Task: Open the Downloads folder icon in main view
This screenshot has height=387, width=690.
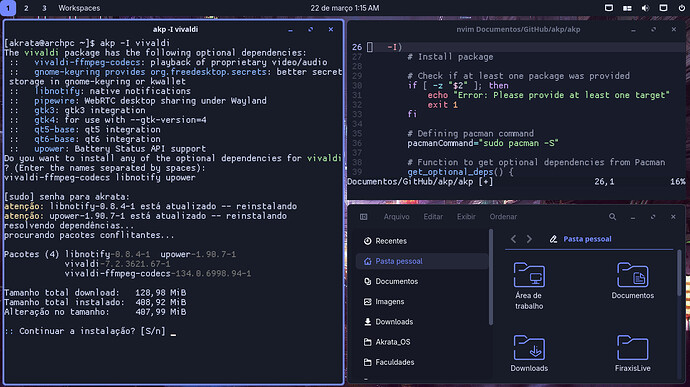Action: 529,353
